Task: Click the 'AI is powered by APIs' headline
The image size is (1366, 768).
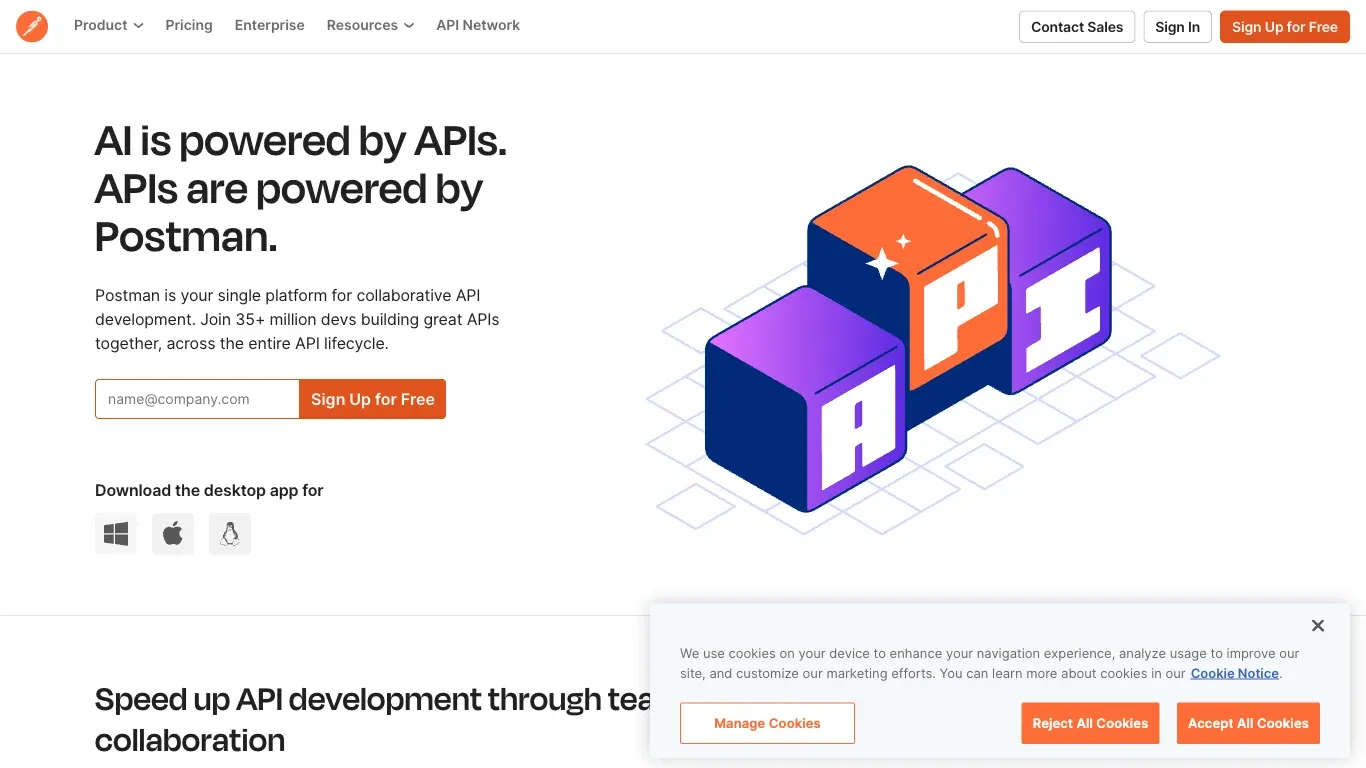Action: (x=301, y=190)
